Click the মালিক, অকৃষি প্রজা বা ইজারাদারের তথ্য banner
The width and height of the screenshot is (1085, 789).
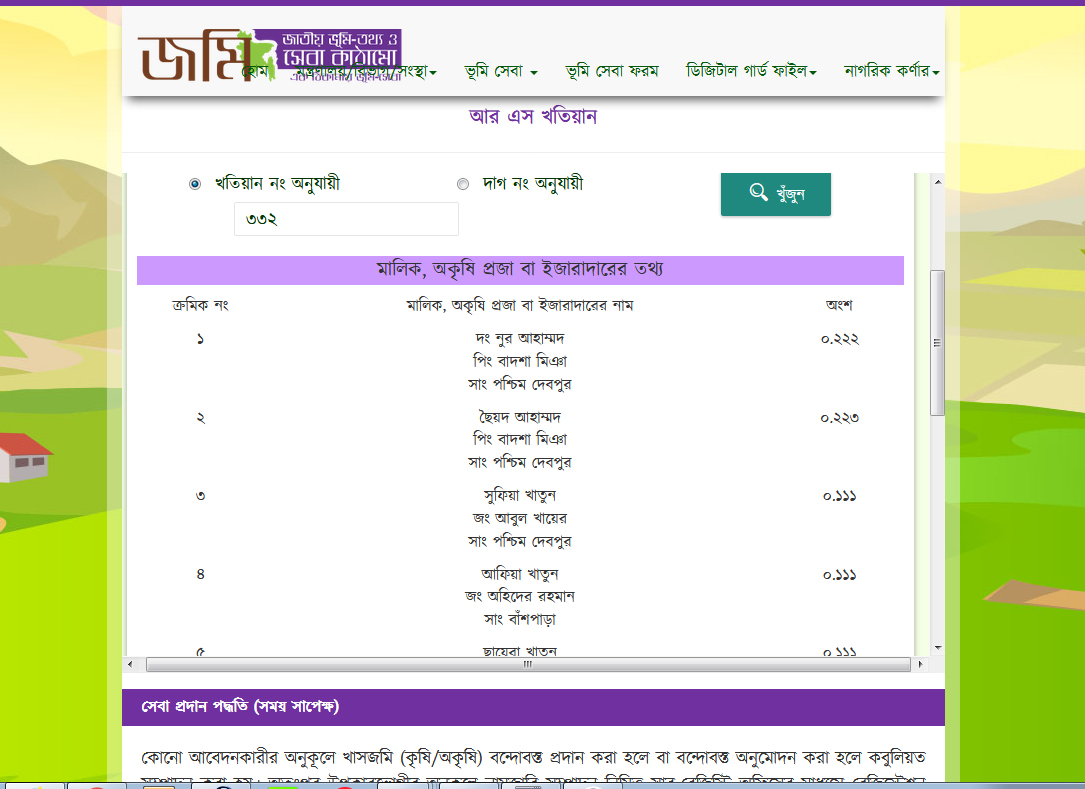pyautogui.click(x=520, y=270)
